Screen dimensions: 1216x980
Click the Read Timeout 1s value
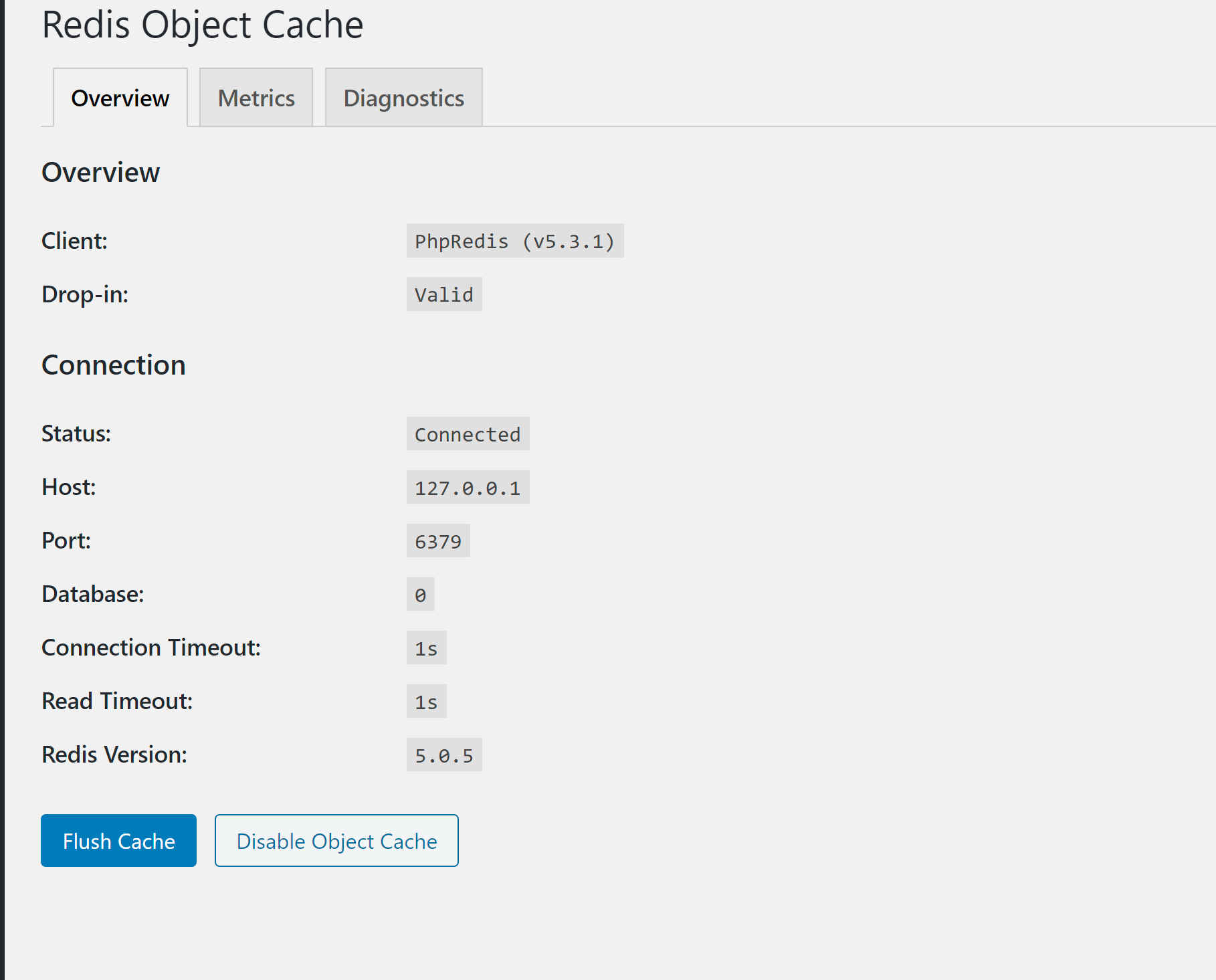tap(426, 702)
